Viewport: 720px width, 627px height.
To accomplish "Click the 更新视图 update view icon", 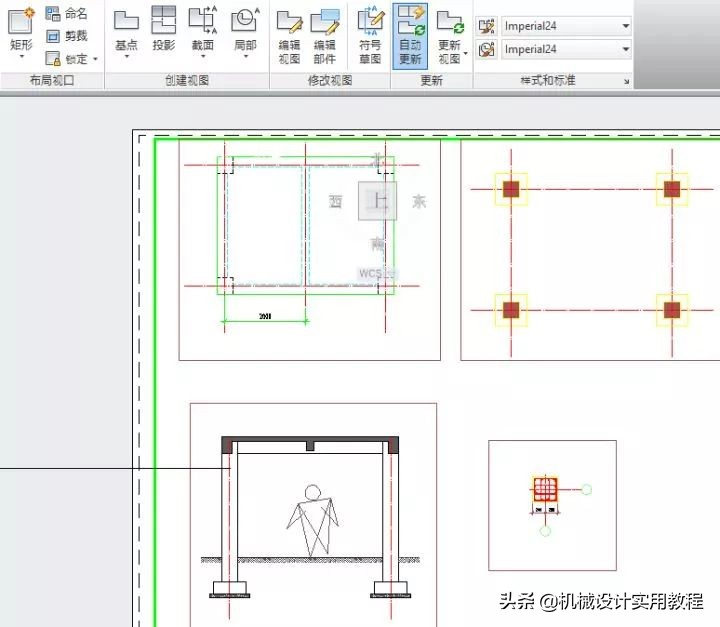I will tap(450, 22).
